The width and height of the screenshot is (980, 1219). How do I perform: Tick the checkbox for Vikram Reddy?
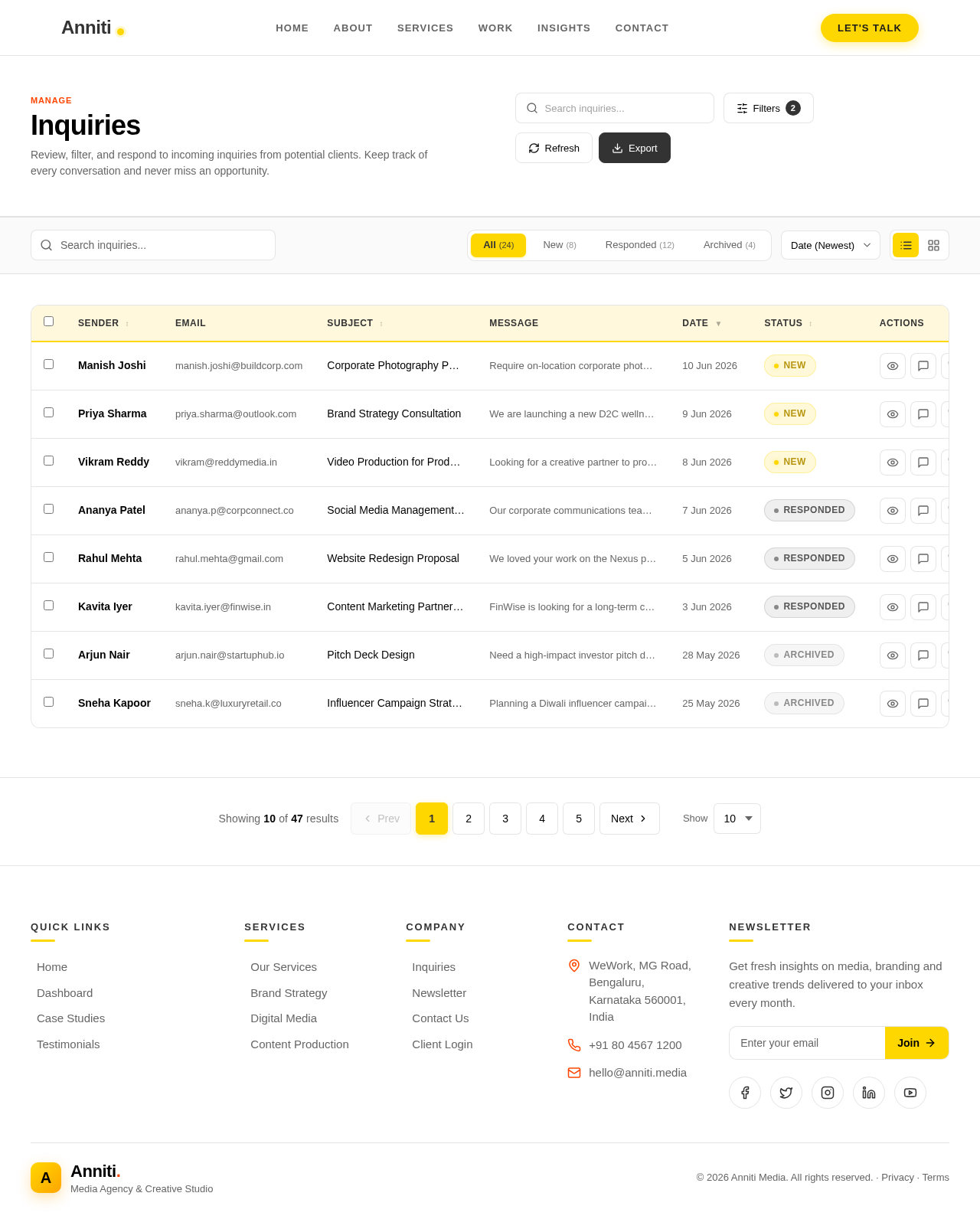pyautogui.click(x=48, y=461)
